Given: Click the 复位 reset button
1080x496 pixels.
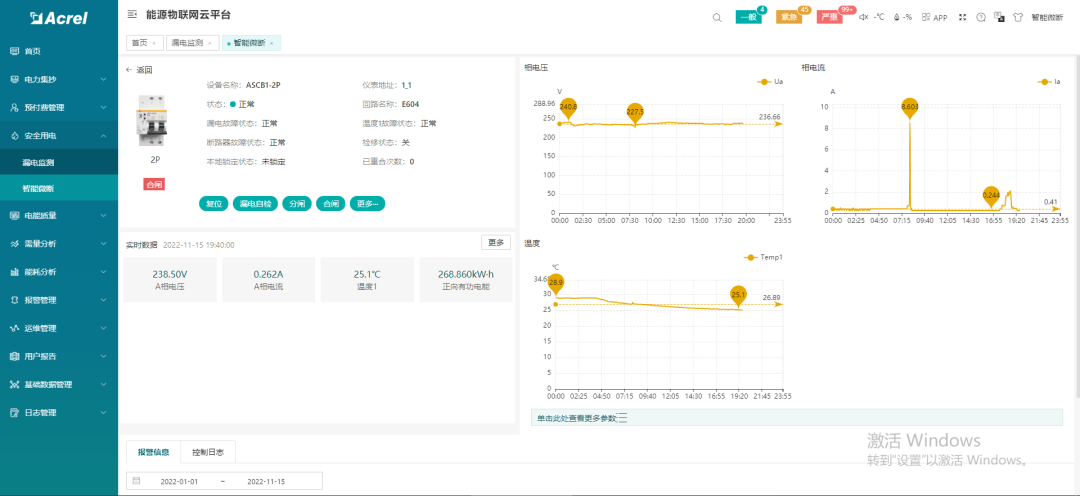Looking at the screenshot, I should 214,204.
